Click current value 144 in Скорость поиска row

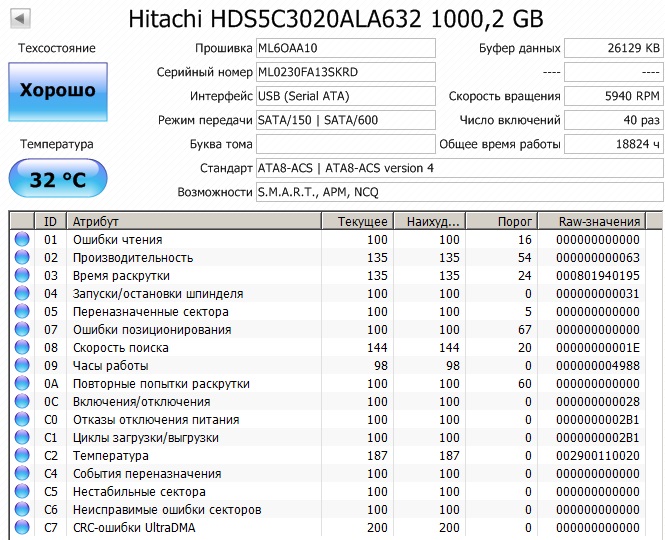[x=377, y=348]
